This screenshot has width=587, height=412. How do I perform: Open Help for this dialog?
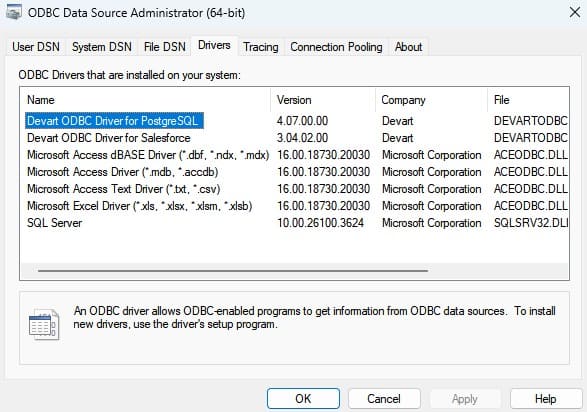click(545, 399)
